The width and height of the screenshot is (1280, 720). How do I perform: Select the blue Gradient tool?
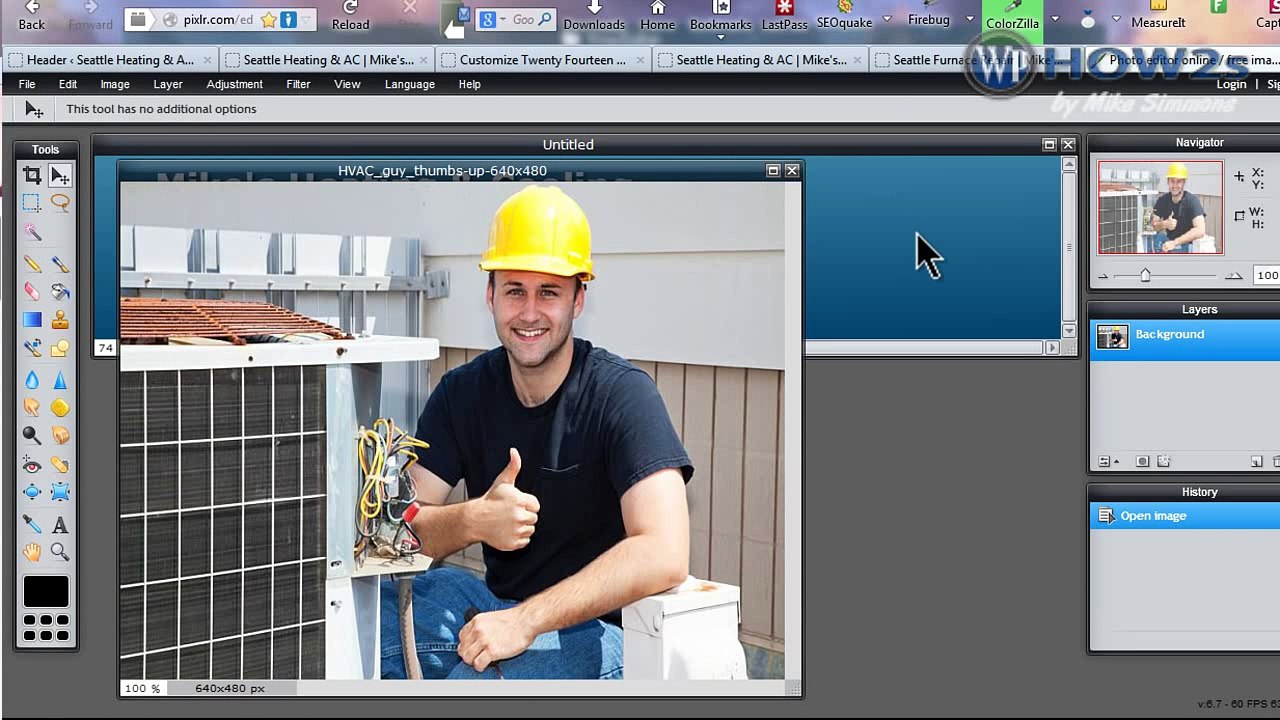(x=32, y=320)
